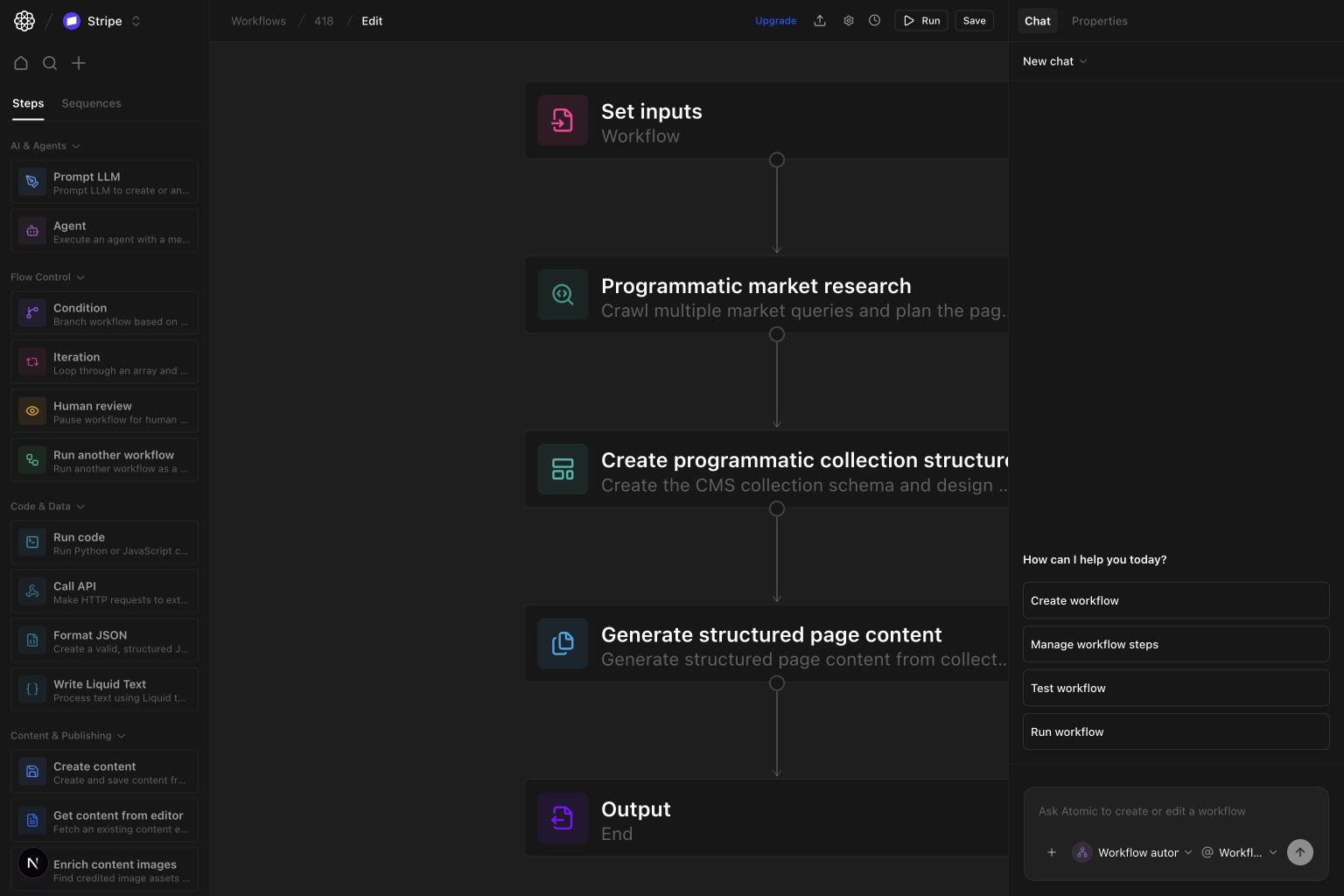The image size is (1344, 896).
Task: Open the Stripe workspace switcher
Action: coord(102,21)
